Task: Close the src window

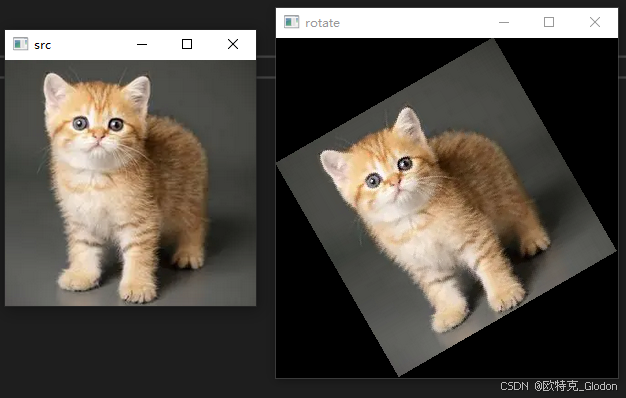Action: click(x=233, y=44)
